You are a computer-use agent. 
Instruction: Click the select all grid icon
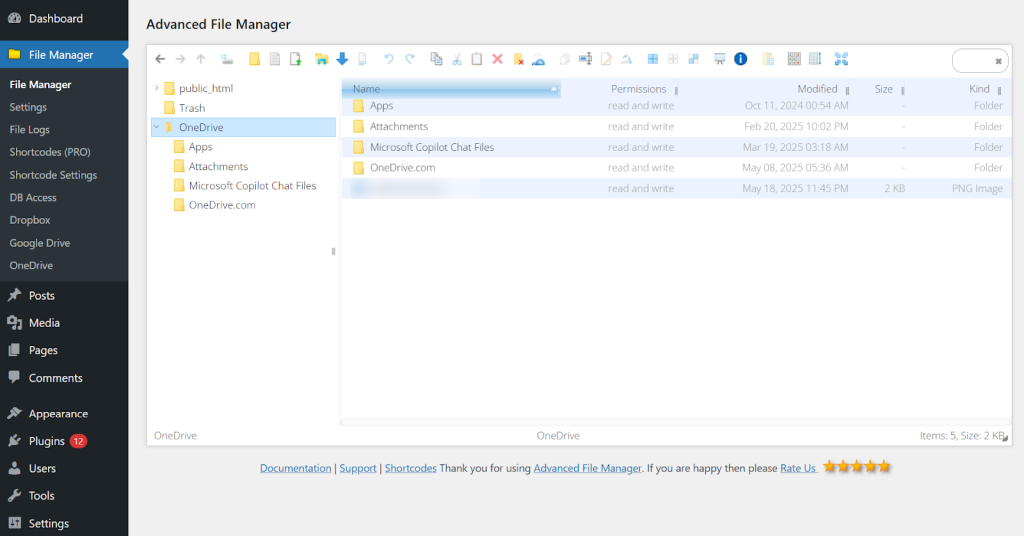[x=652, y=59]
